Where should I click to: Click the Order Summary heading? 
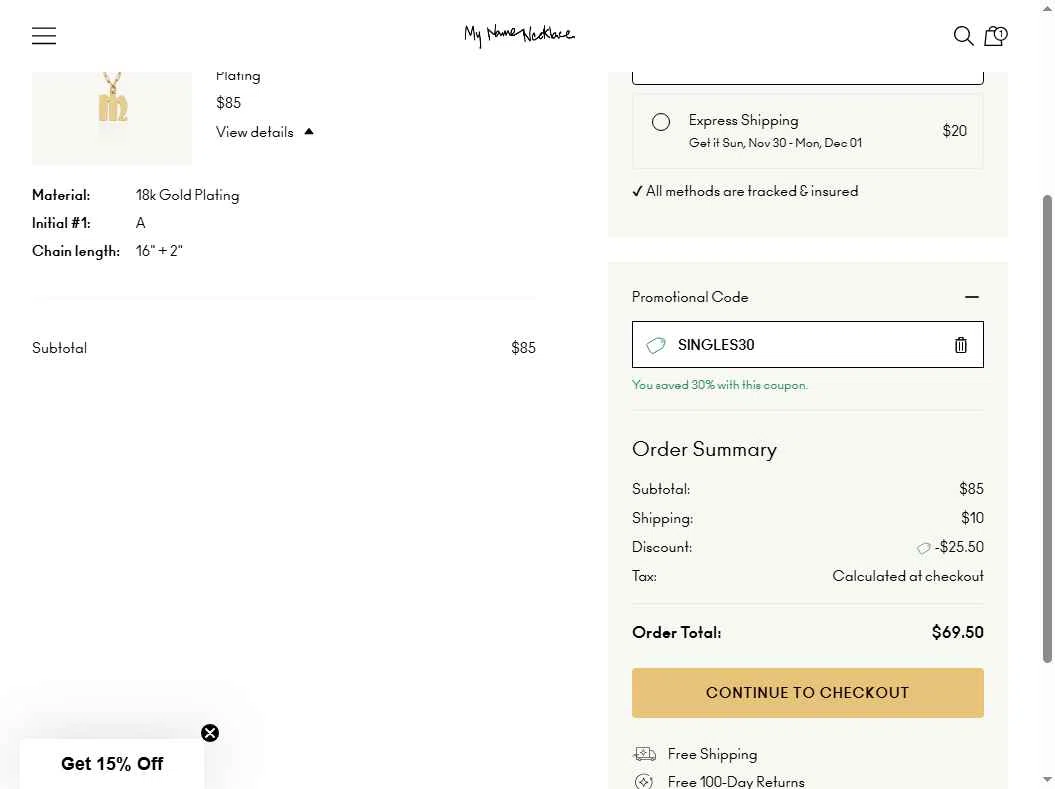pyautogui.click(x=704, y=449)
